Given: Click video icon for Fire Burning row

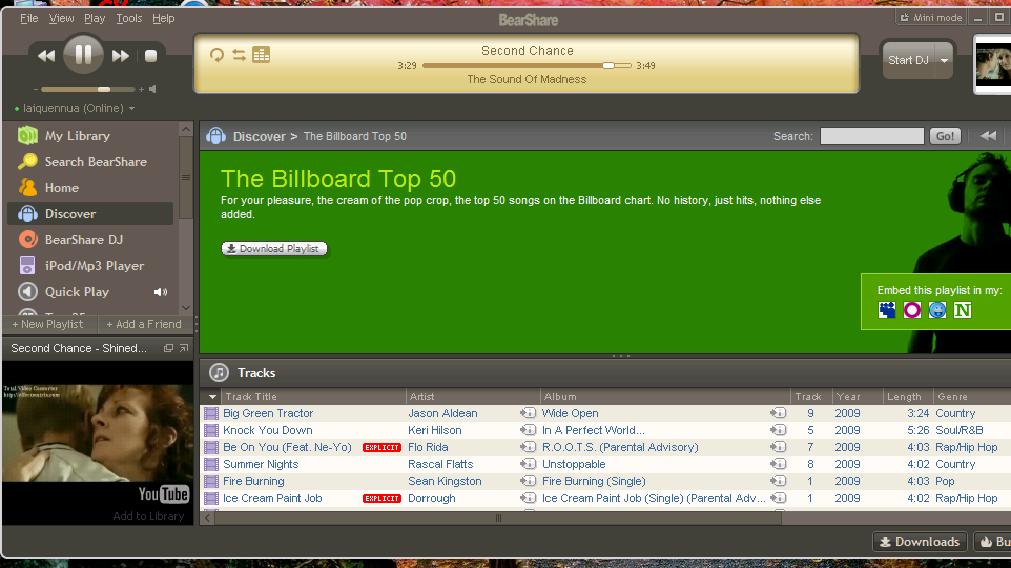Looking at the screenshot, I should pyautogui.click(x=211, y=482).
